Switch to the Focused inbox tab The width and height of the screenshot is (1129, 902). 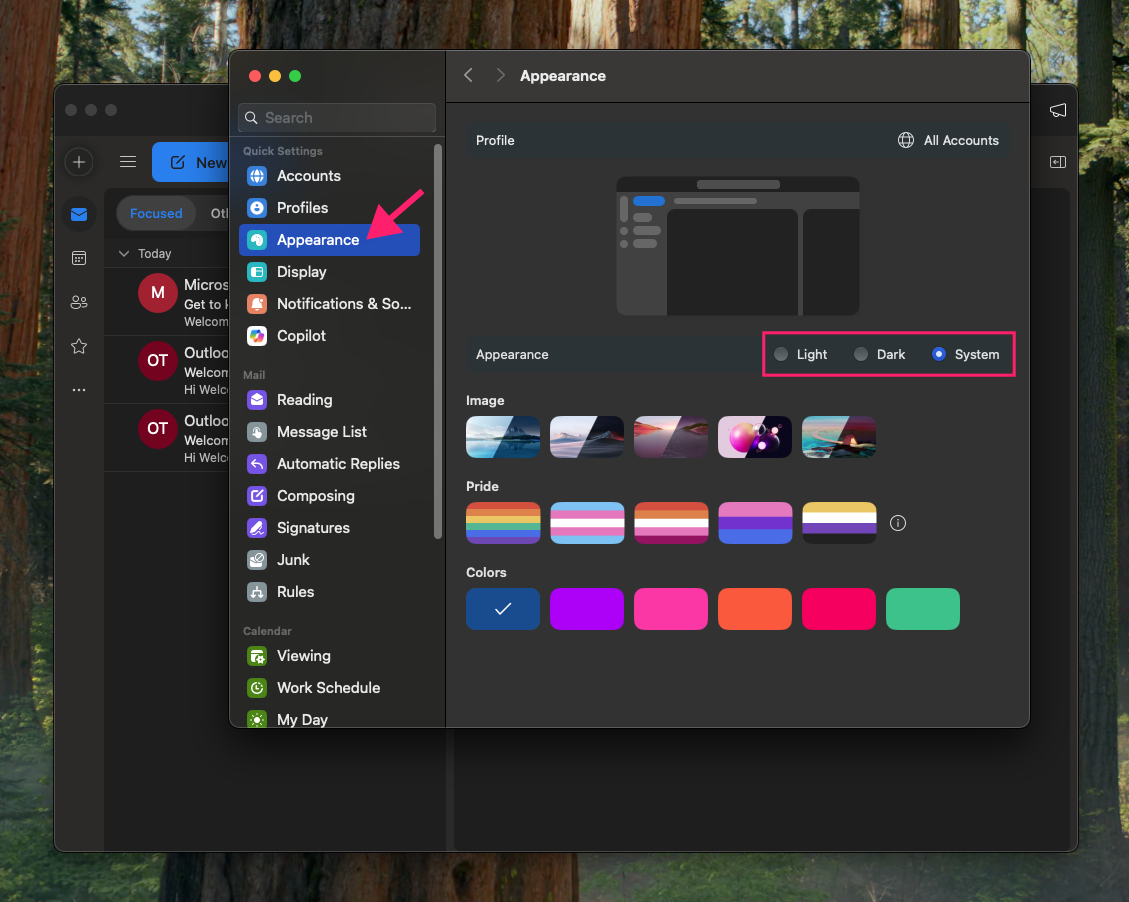tap(156, 214)
